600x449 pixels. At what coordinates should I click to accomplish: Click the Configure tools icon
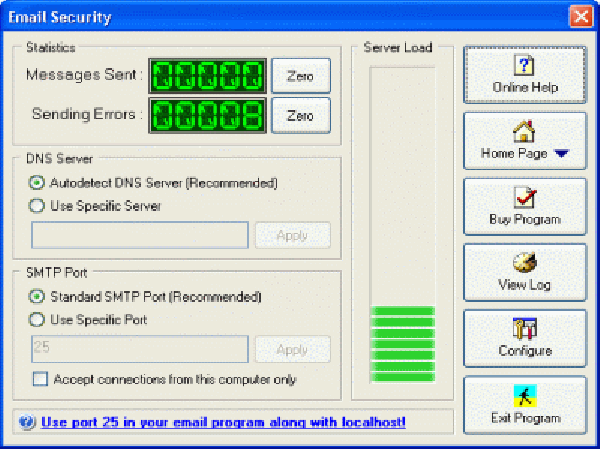(x=525, y=328)
